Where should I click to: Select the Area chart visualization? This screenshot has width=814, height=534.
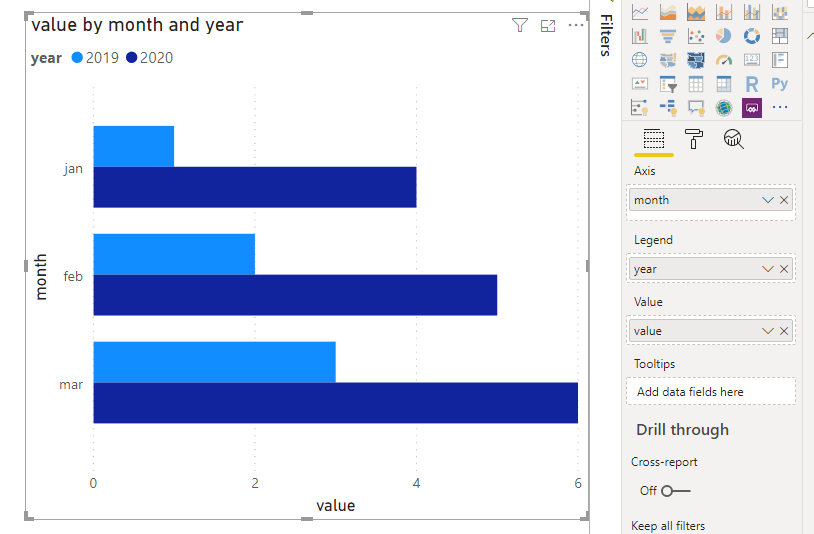click(x=668, y=11)
